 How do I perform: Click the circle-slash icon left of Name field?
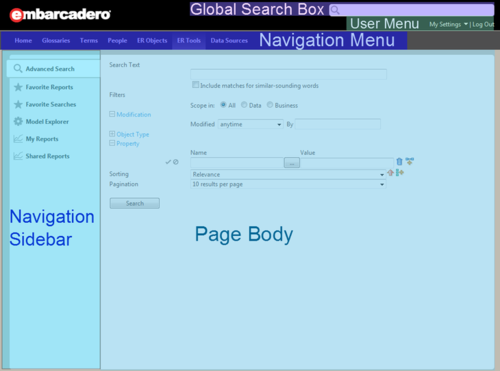(176, 162)
